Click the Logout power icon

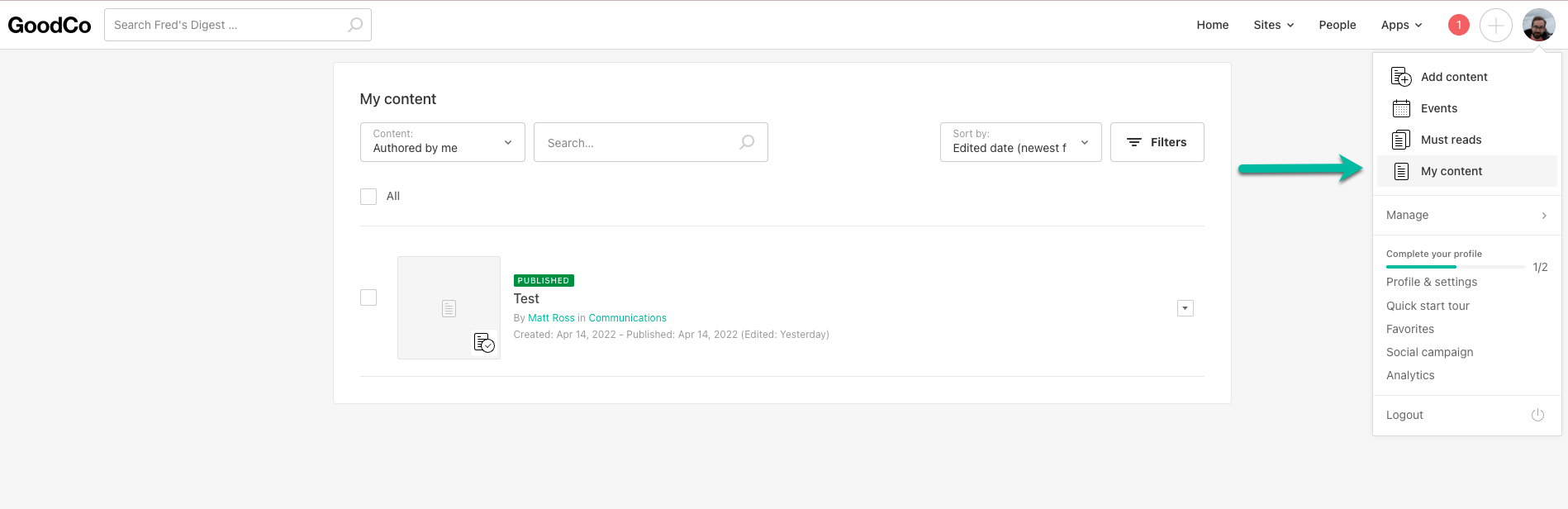click(1537, 415)
